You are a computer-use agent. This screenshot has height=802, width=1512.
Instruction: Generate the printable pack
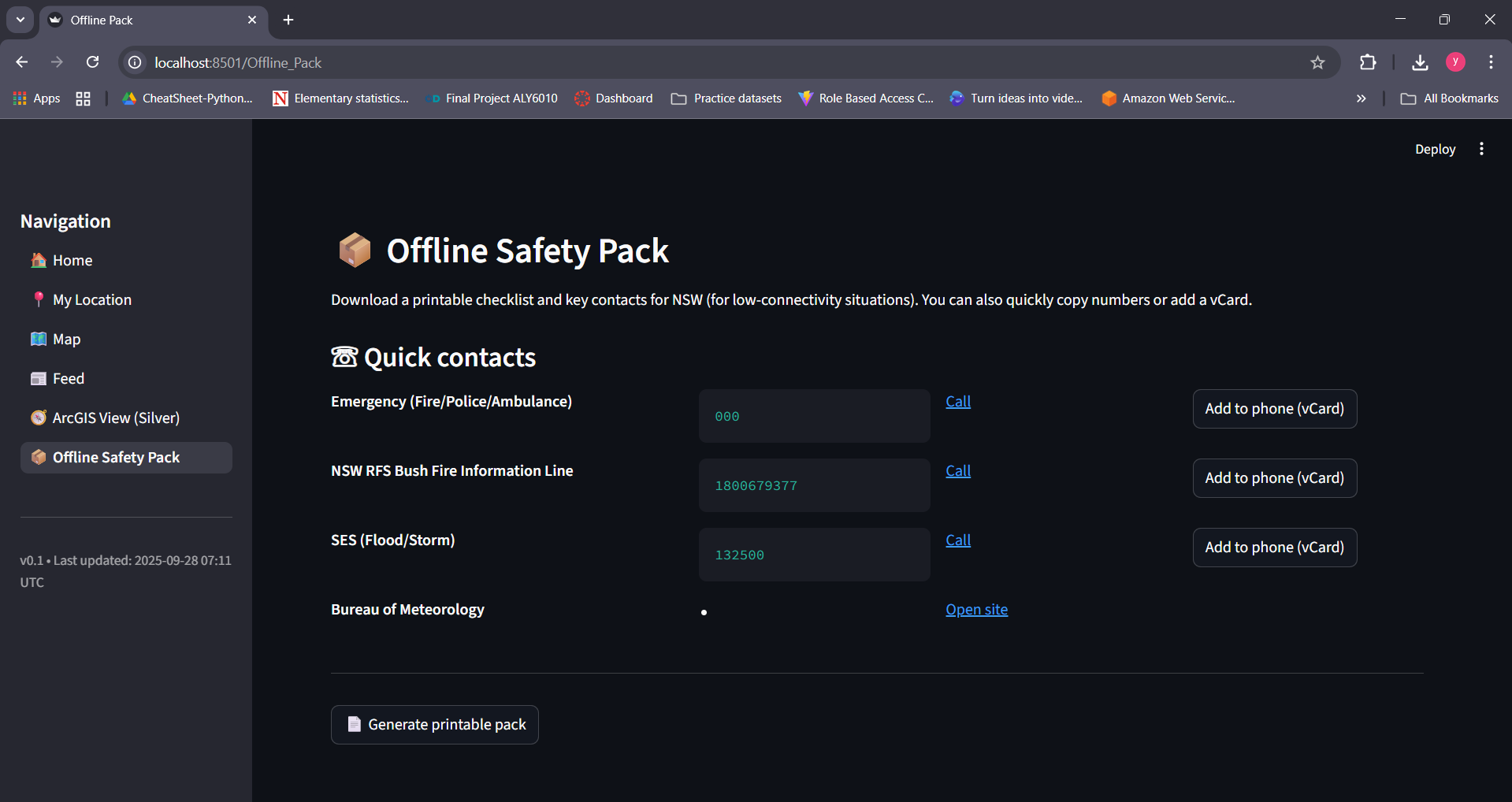pyautogui.click(x=435, y=725)
